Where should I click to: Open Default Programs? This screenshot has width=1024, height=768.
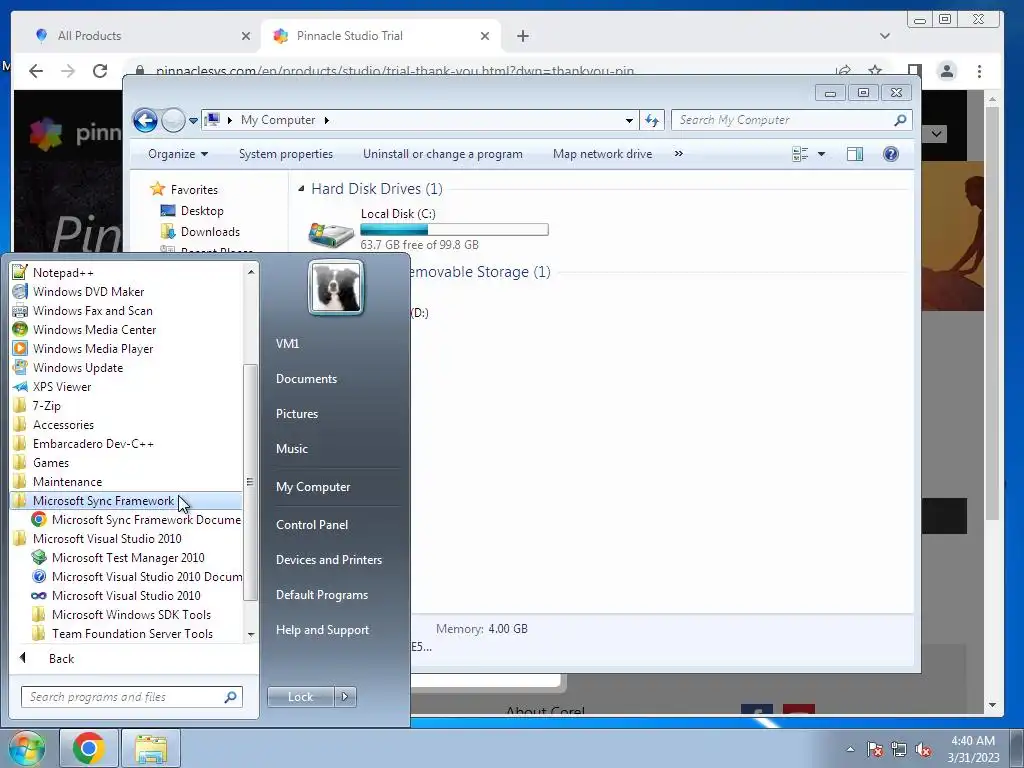tap(321, 595)
